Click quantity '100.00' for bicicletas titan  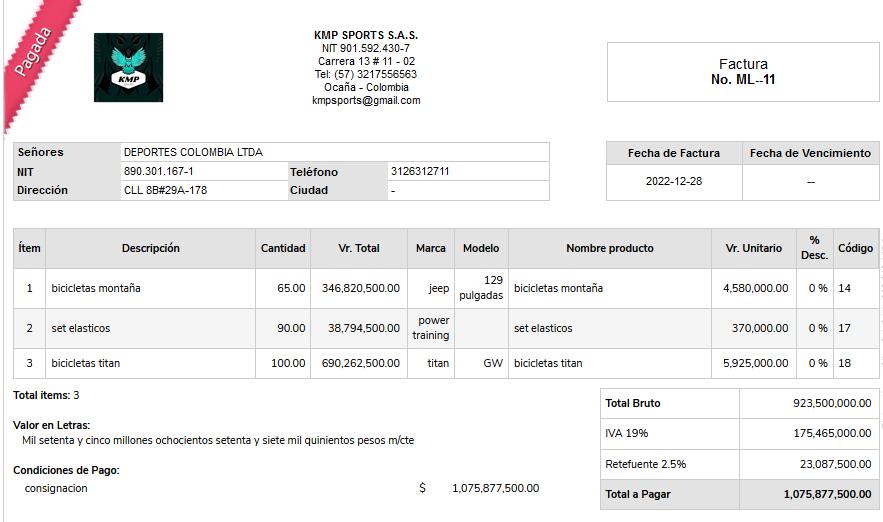(x=288, y=363)
